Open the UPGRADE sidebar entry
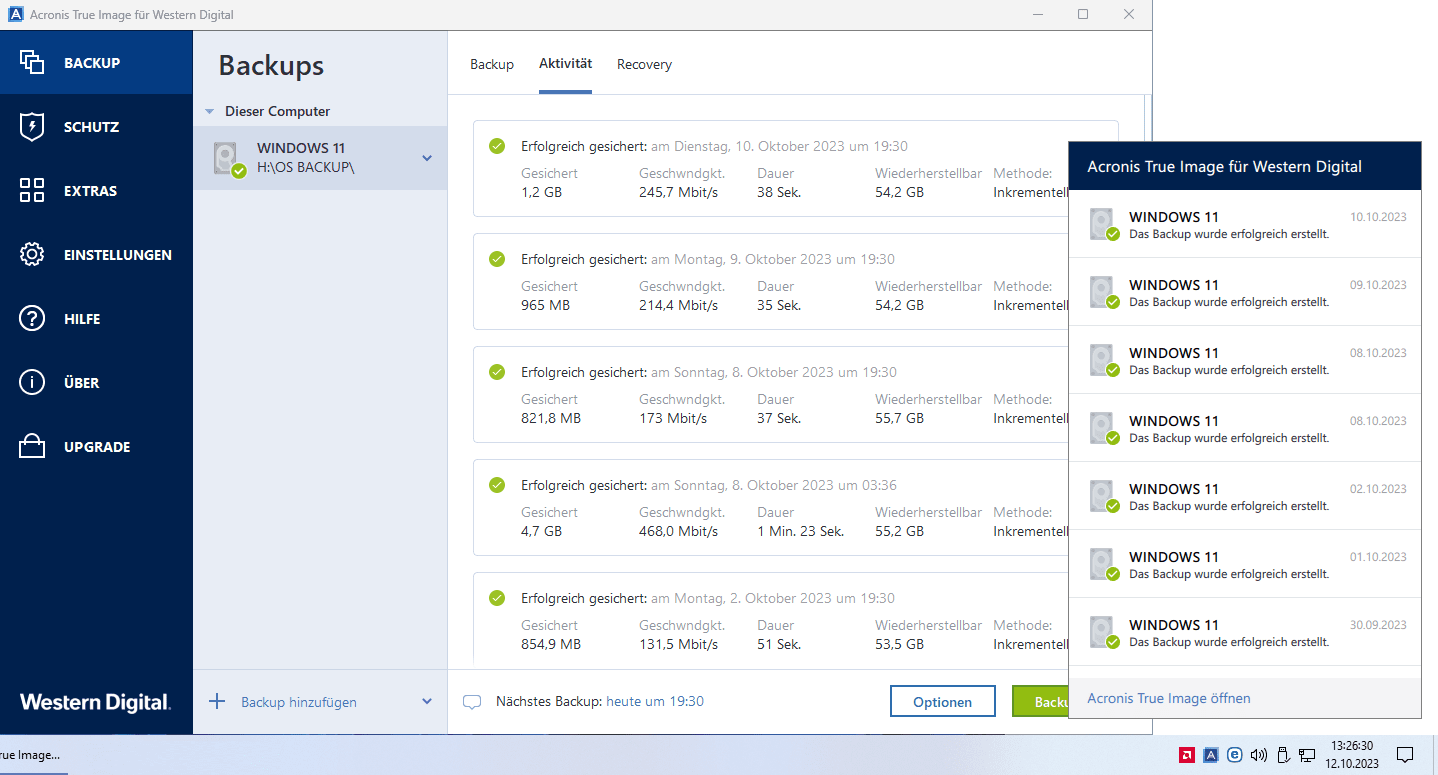This screenshot has height=775, width=1438. 97,447
